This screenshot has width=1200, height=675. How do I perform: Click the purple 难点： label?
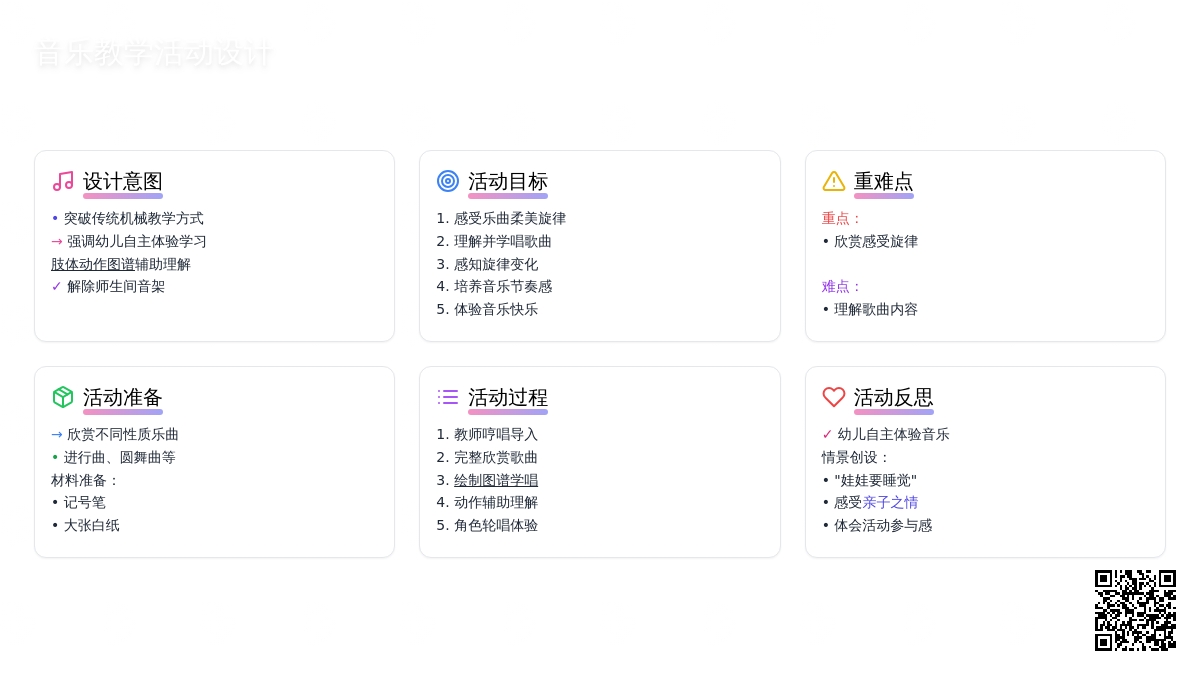[x=842, y=287]
